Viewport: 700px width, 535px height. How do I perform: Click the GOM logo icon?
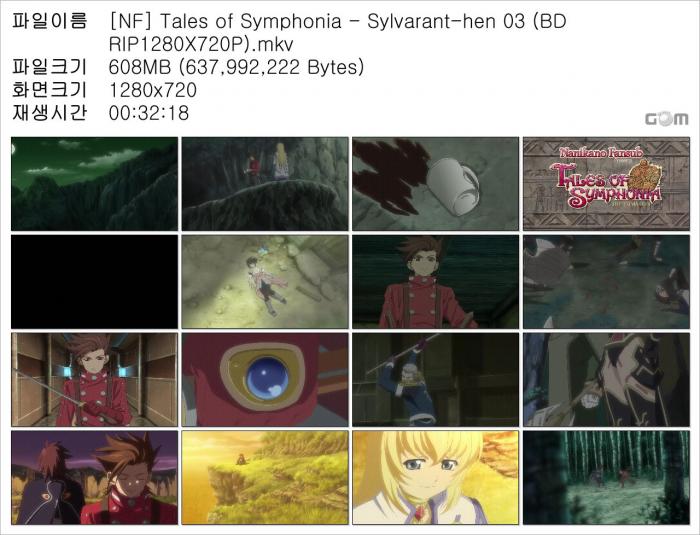click(667, 119)
